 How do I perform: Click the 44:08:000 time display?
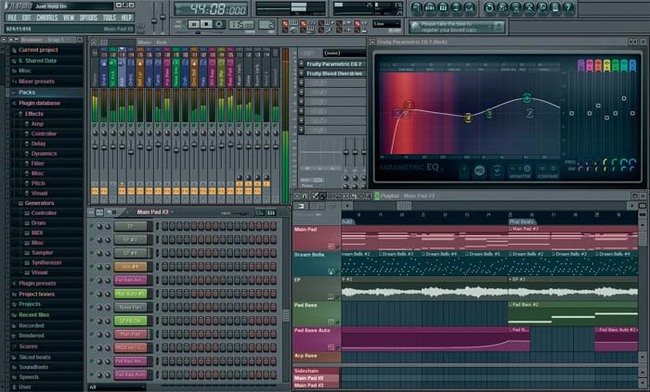coord(211,9)
